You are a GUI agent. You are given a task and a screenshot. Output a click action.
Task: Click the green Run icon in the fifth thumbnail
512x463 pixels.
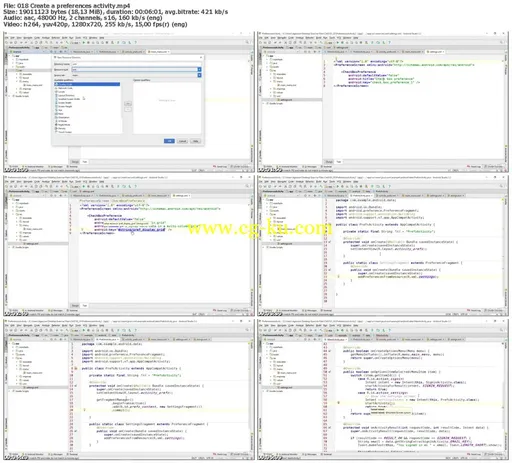pyautogui.click(x=84, y=330)
